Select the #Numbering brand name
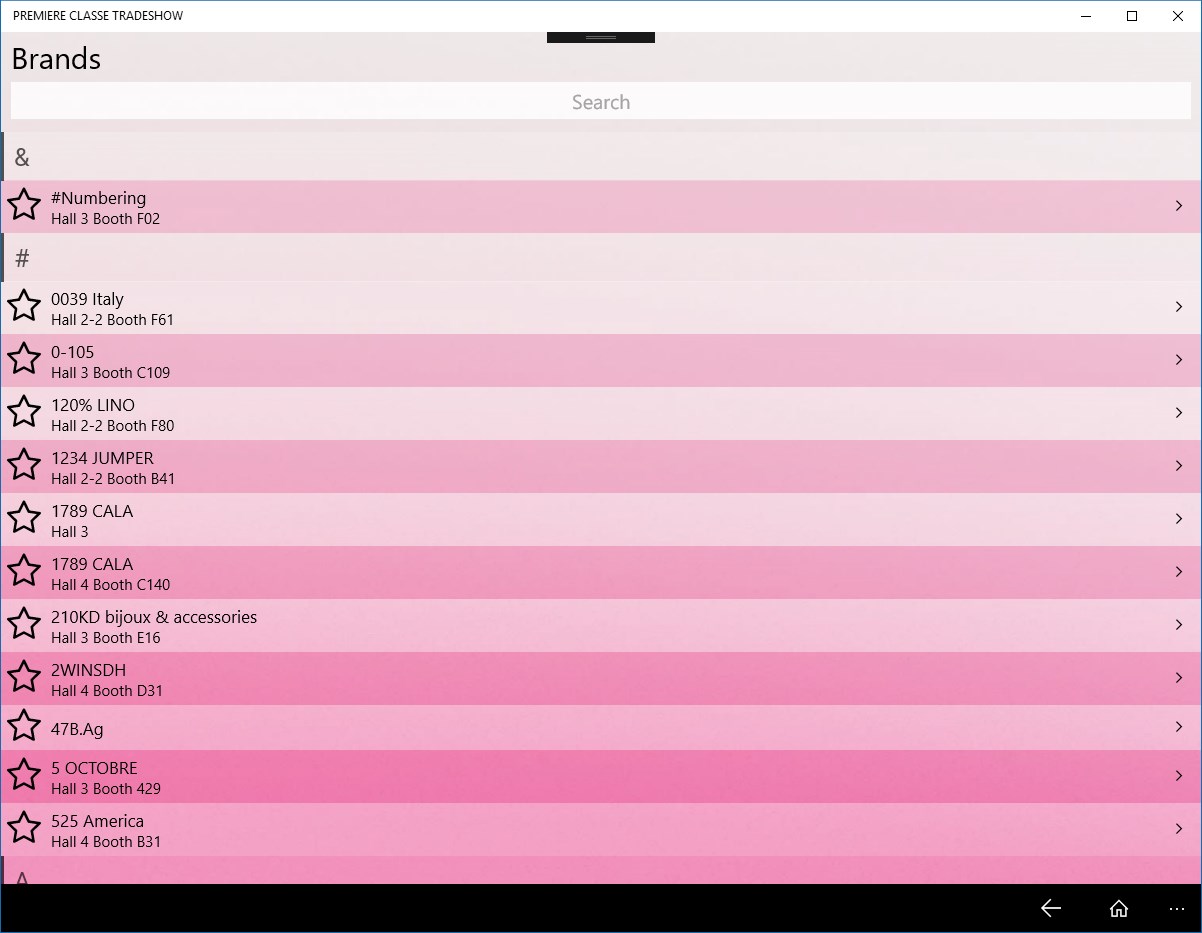Image resolution: width=1202 pixels, height=933 pixels. (98, 198)
